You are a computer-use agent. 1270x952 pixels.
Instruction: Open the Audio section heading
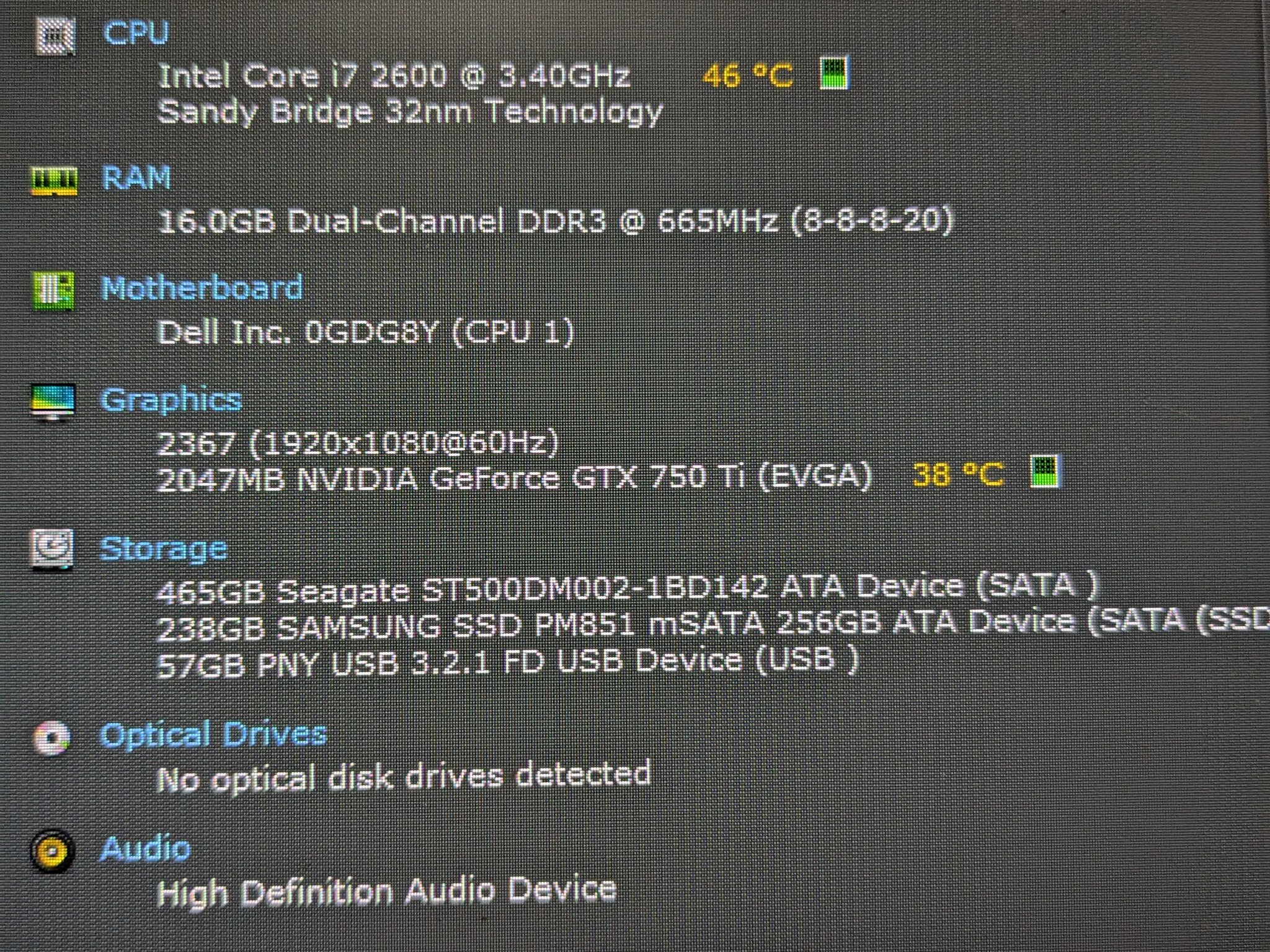(x=144, y=848)
